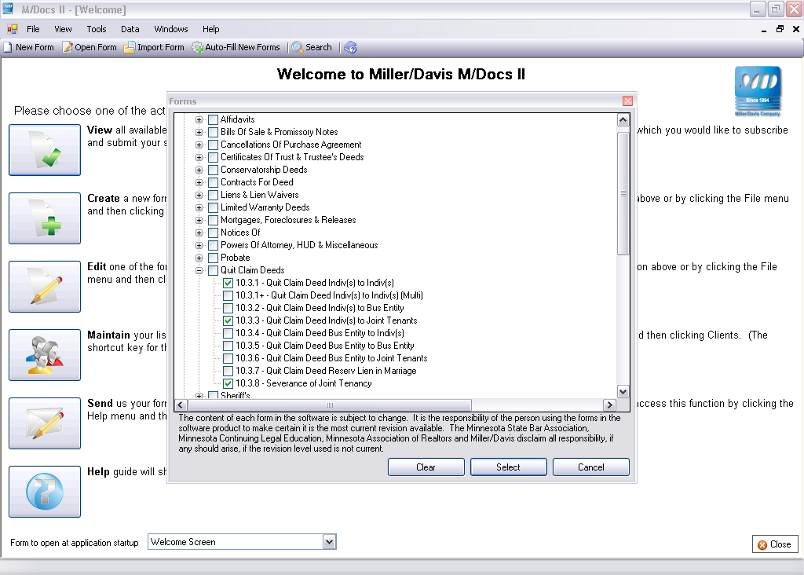Click Import Form toolbar button
The image size is (804, 575).
click(x=154, y=47)
